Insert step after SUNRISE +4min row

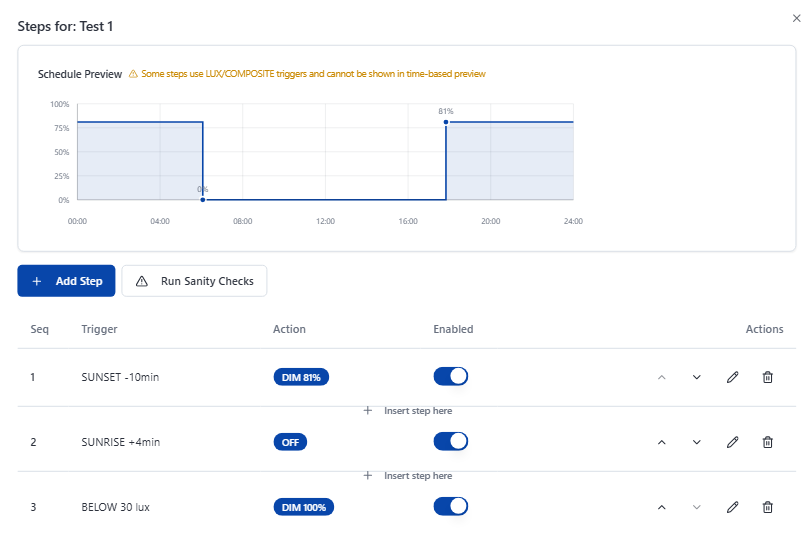(408, 476)
